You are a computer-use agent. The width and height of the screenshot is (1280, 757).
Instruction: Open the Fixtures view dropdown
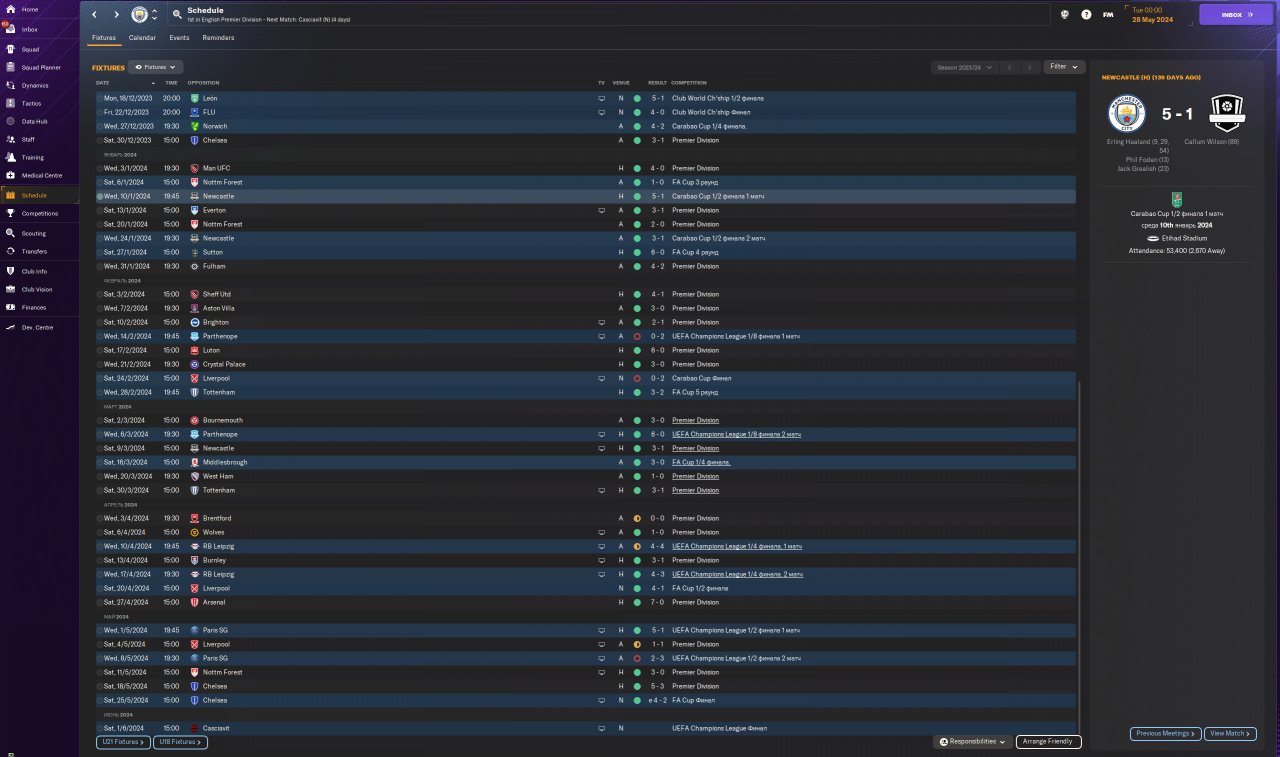coord(157,67)
